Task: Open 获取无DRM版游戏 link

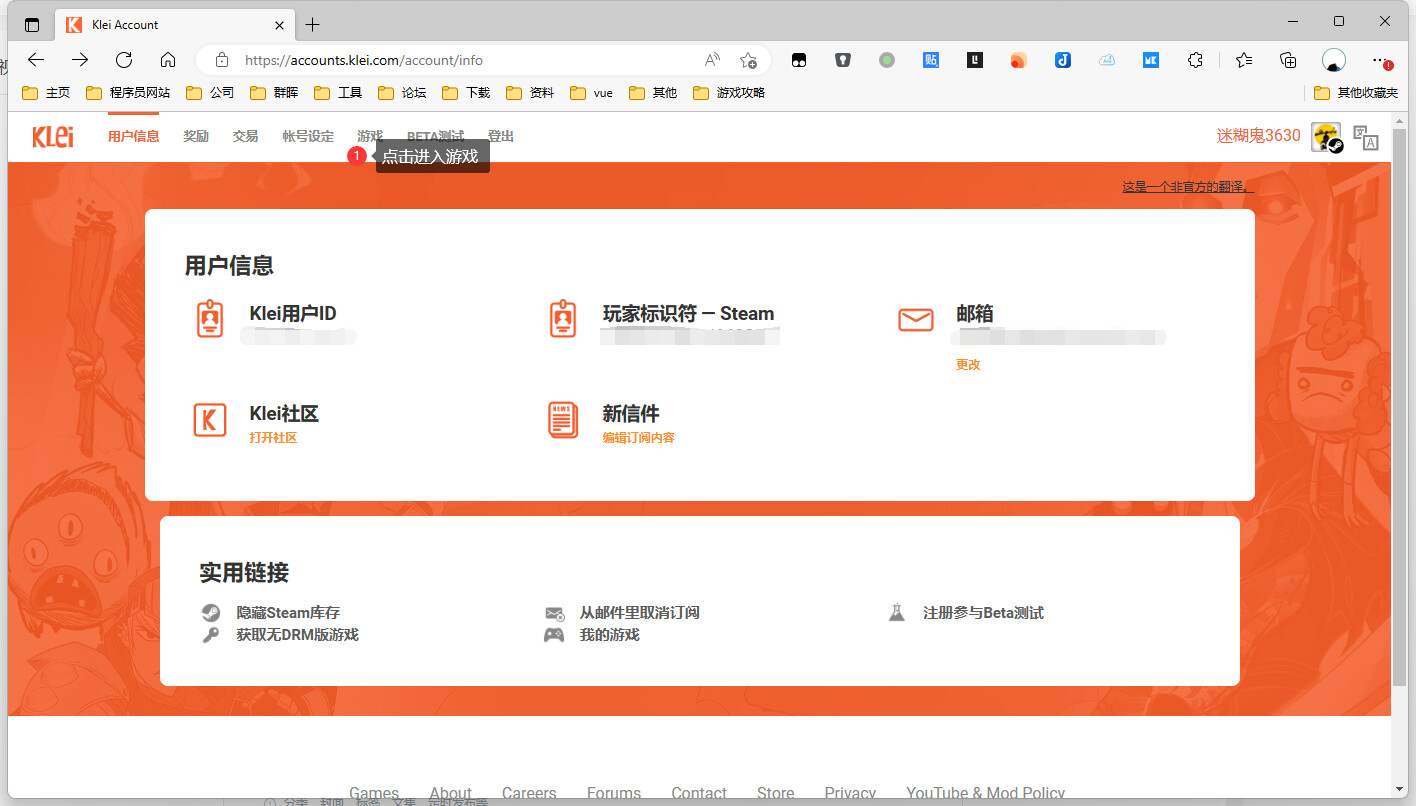Action: point(297,635)
